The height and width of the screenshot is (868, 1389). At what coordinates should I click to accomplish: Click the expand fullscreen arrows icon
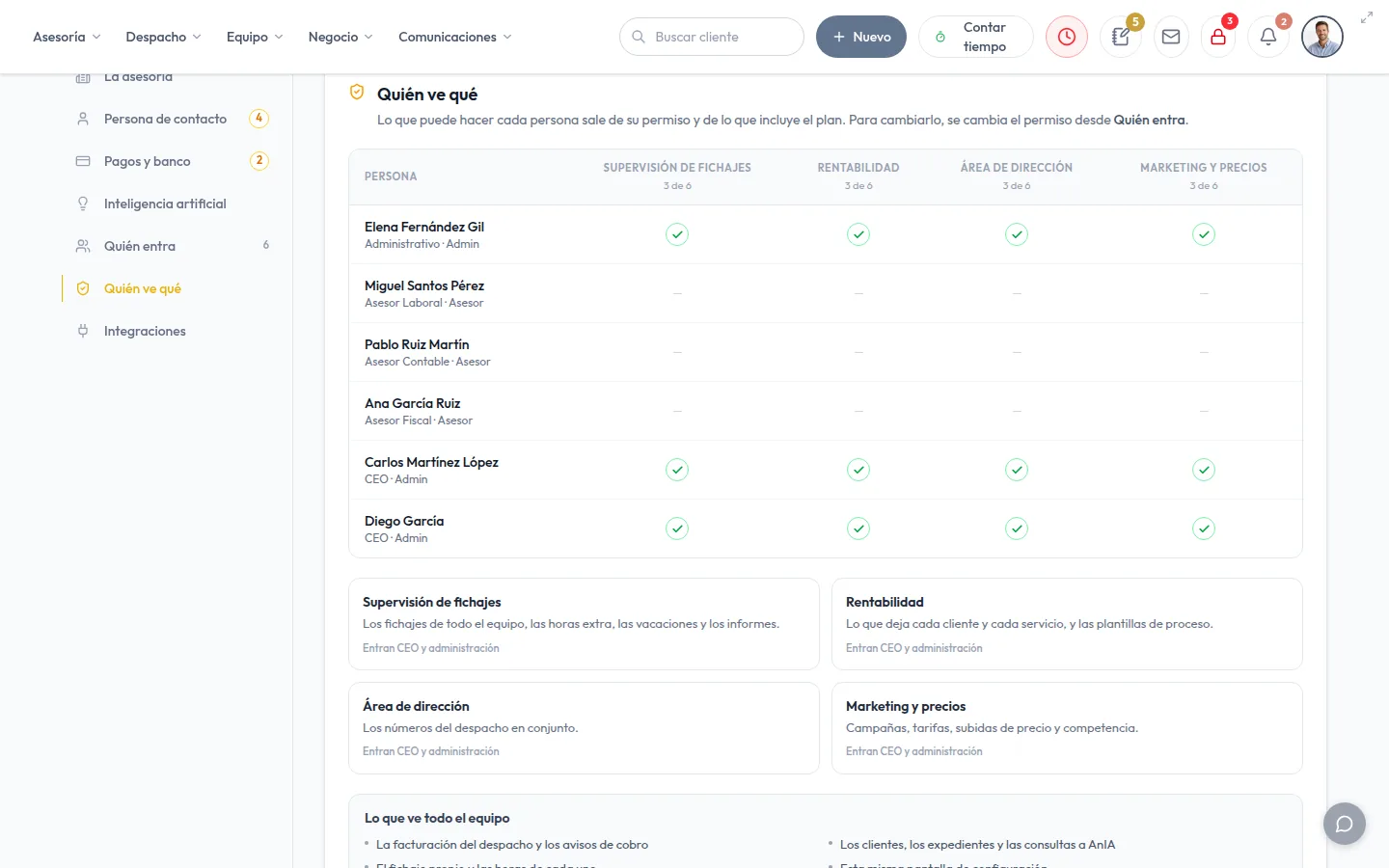click(x=1367, y=17)
